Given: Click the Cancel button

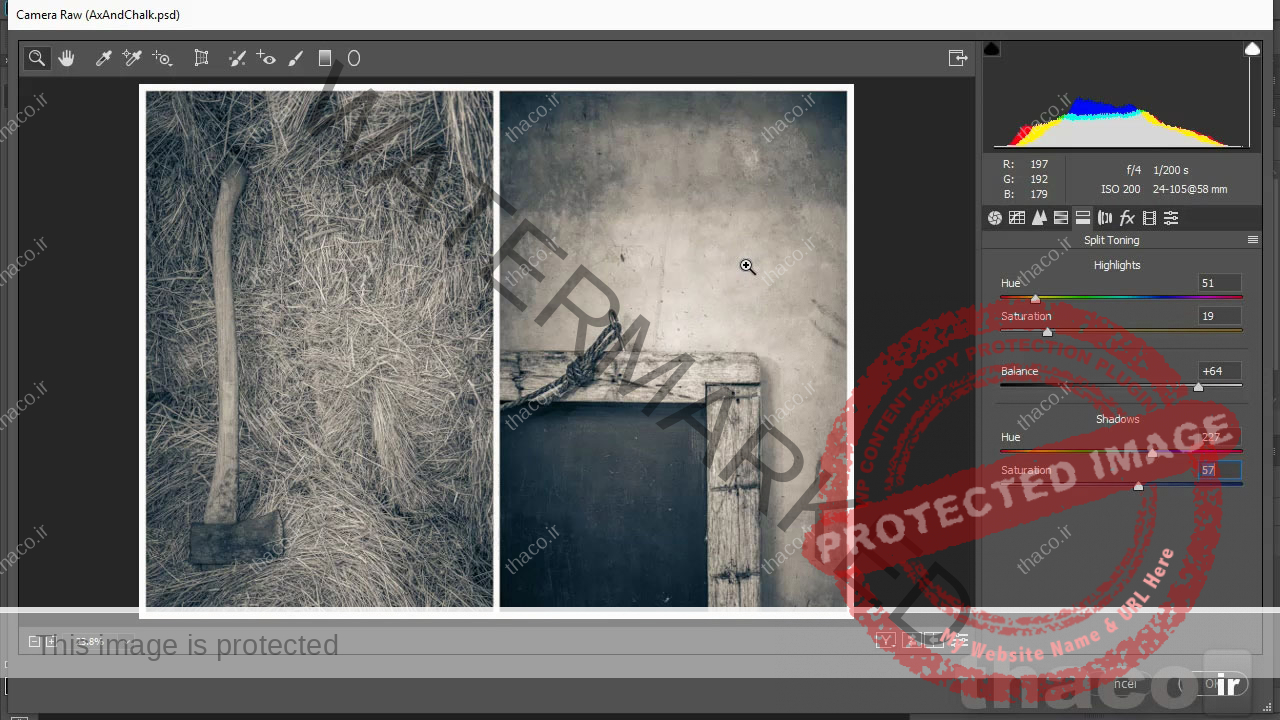Looking at the screenshot, I should click(x=1120, y=684).
